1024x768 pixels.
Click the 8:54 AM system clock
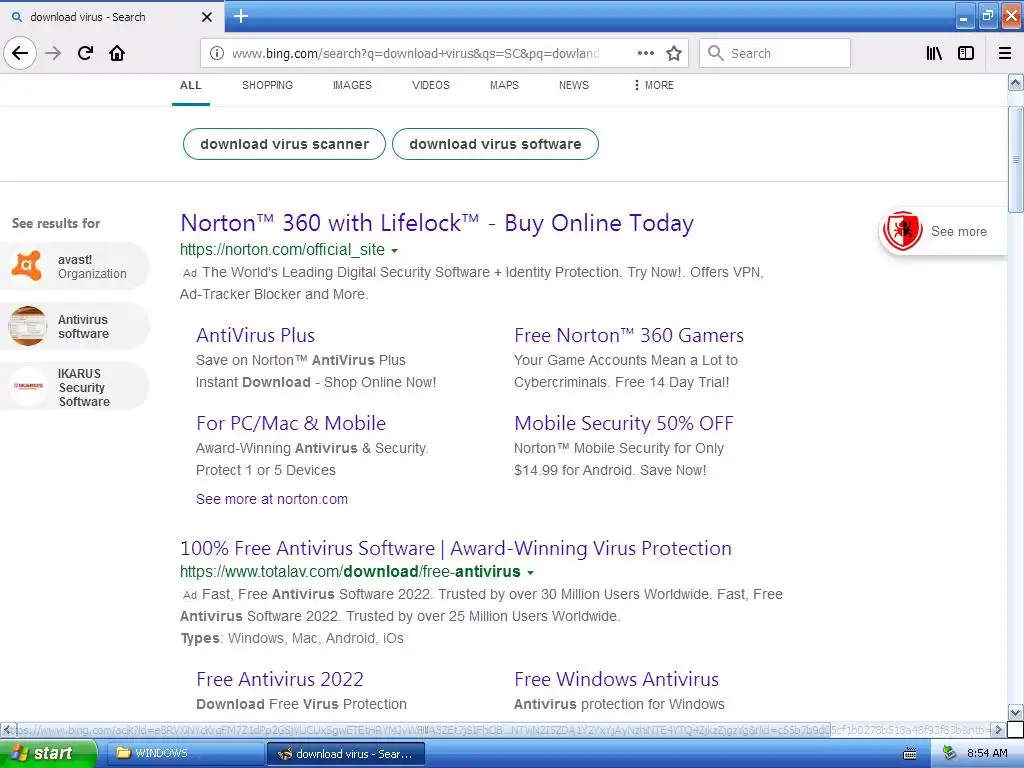pyautogui.click(x=987, y=754)
